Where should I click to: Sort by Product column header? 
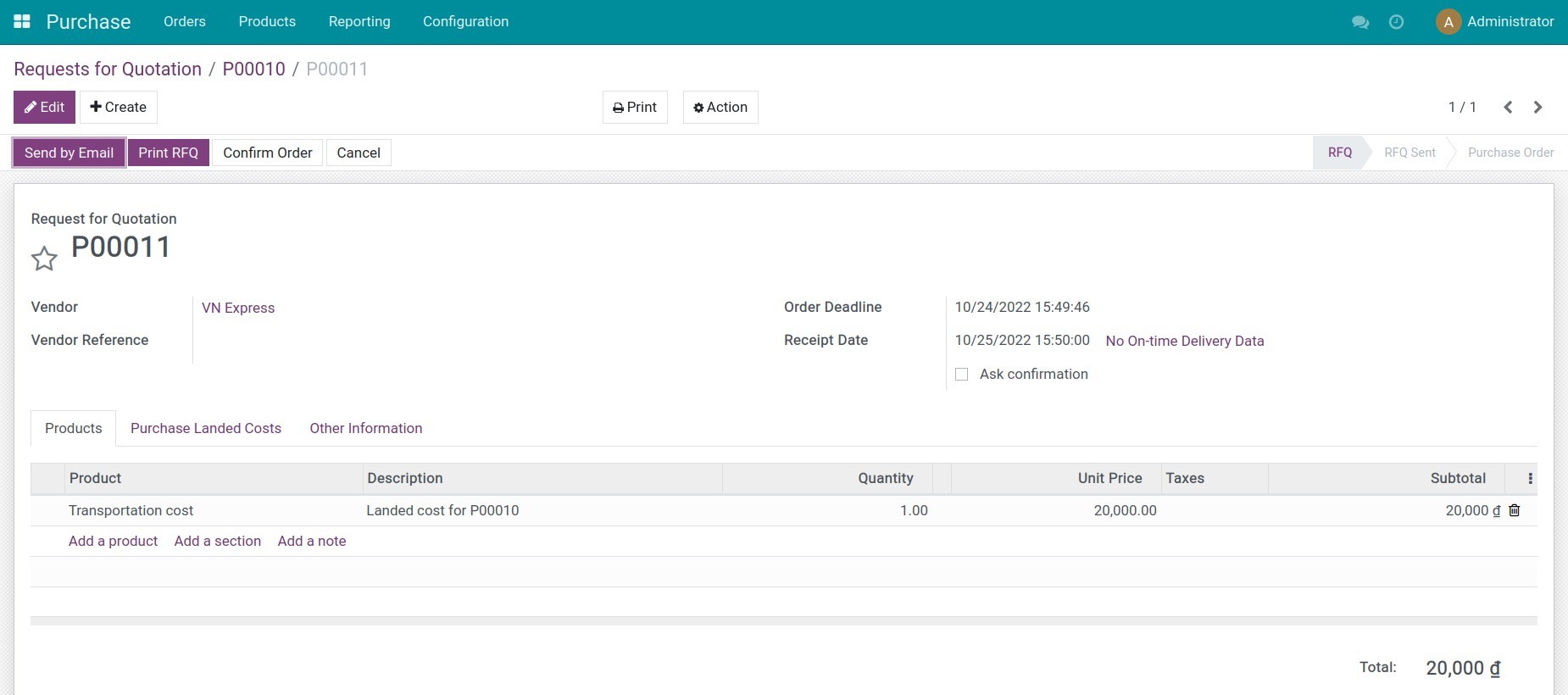click(x=214, y=478)
